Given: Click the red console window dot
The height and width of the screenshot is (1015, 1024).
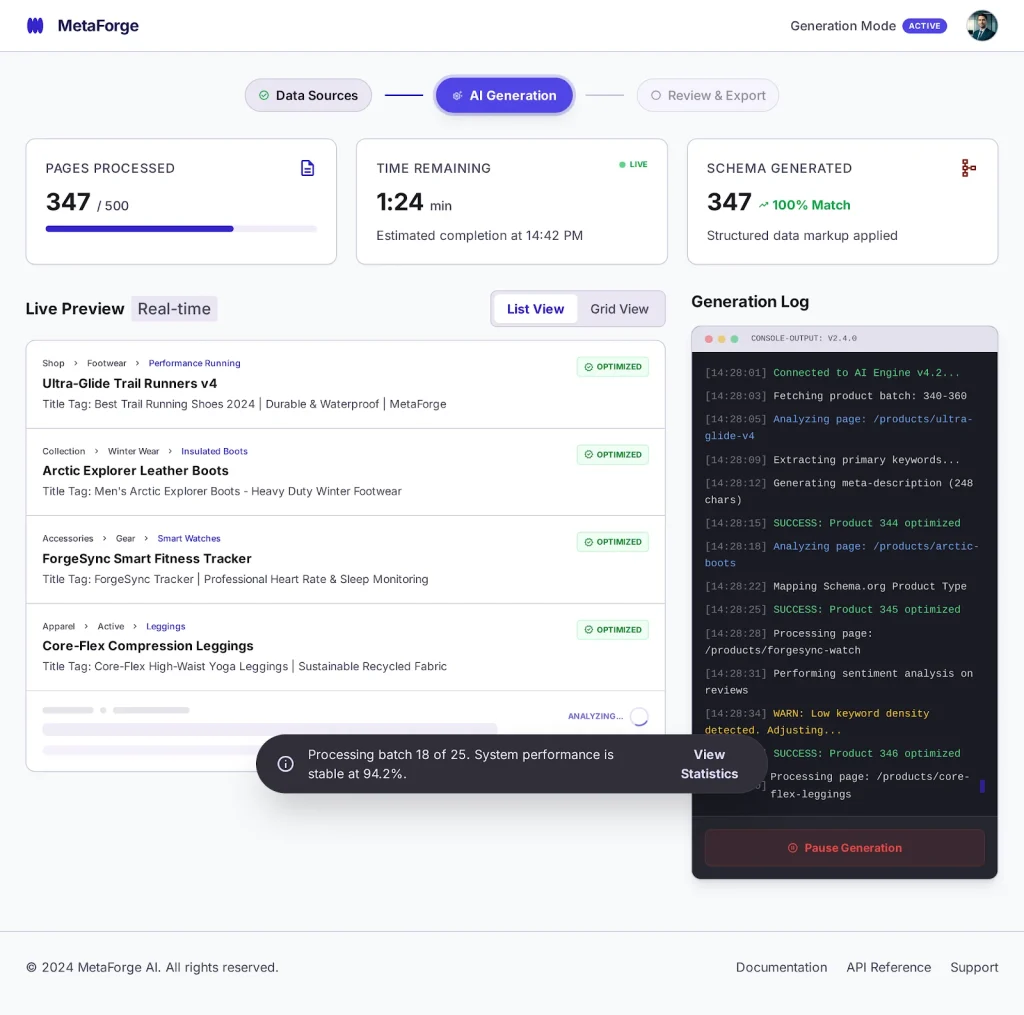Looking at the screenshot, I should pyautogui.click(x=709, y=339).
